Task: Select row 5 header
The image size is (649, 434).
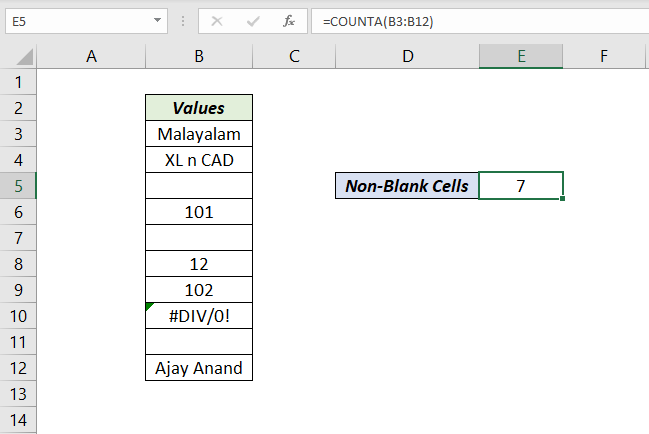Action: 18,185
